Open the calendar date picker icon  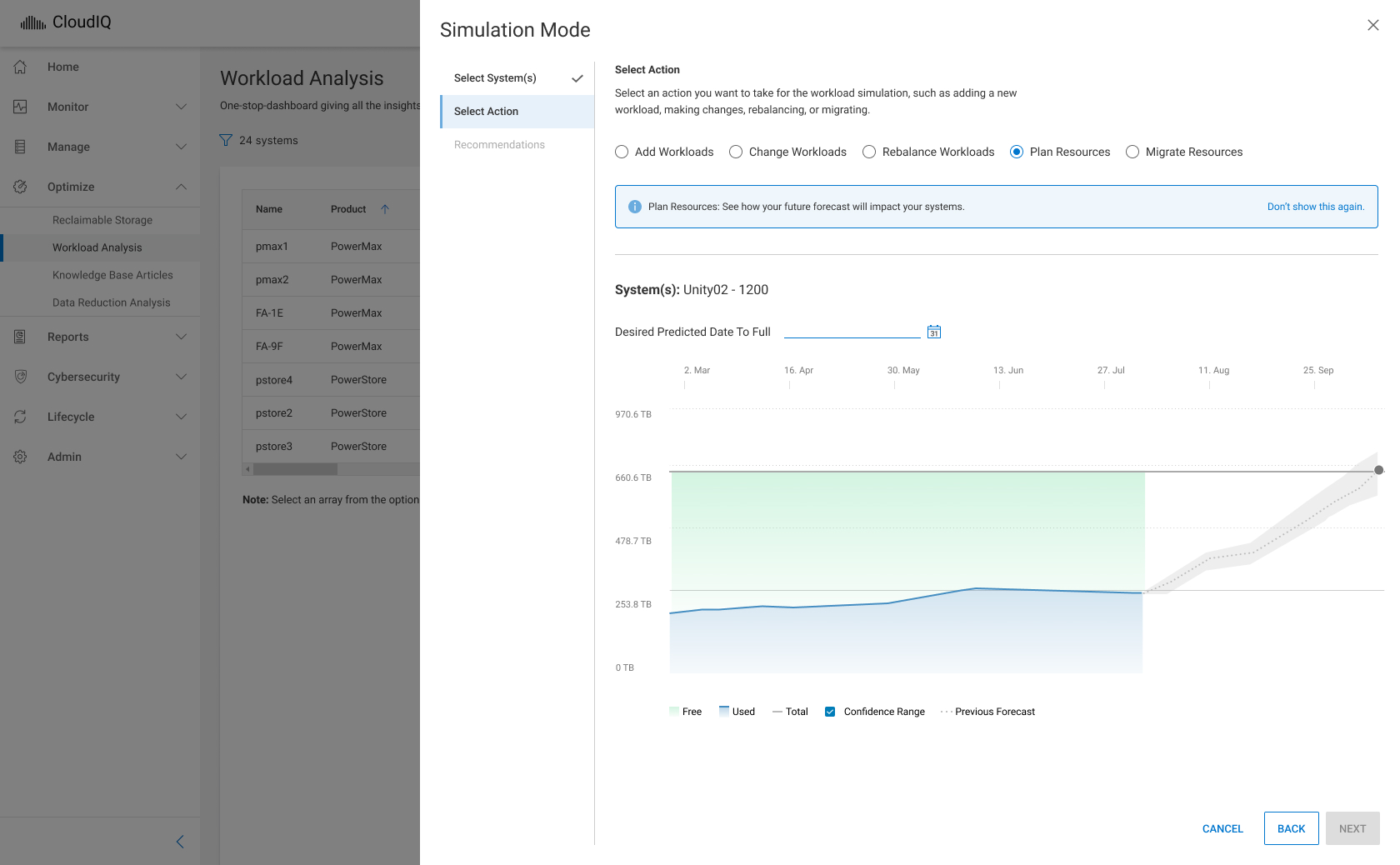click(x=934, y=332)
